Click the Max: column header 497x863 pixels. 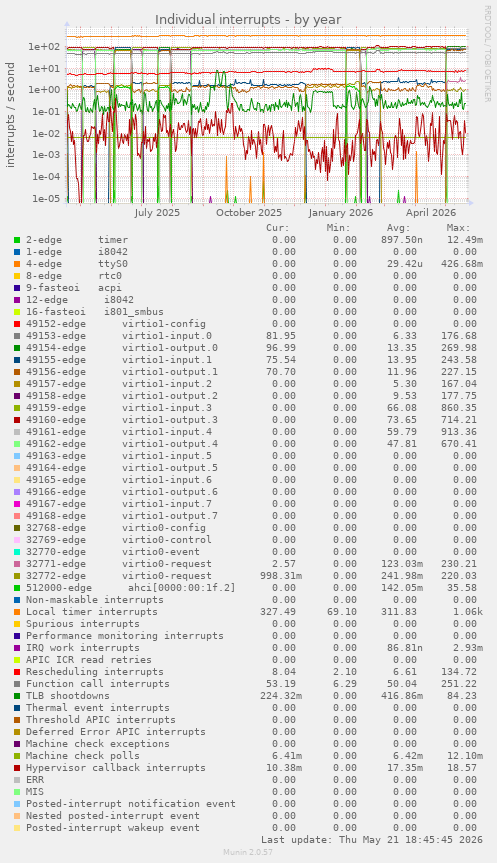(x=458, y=228)
